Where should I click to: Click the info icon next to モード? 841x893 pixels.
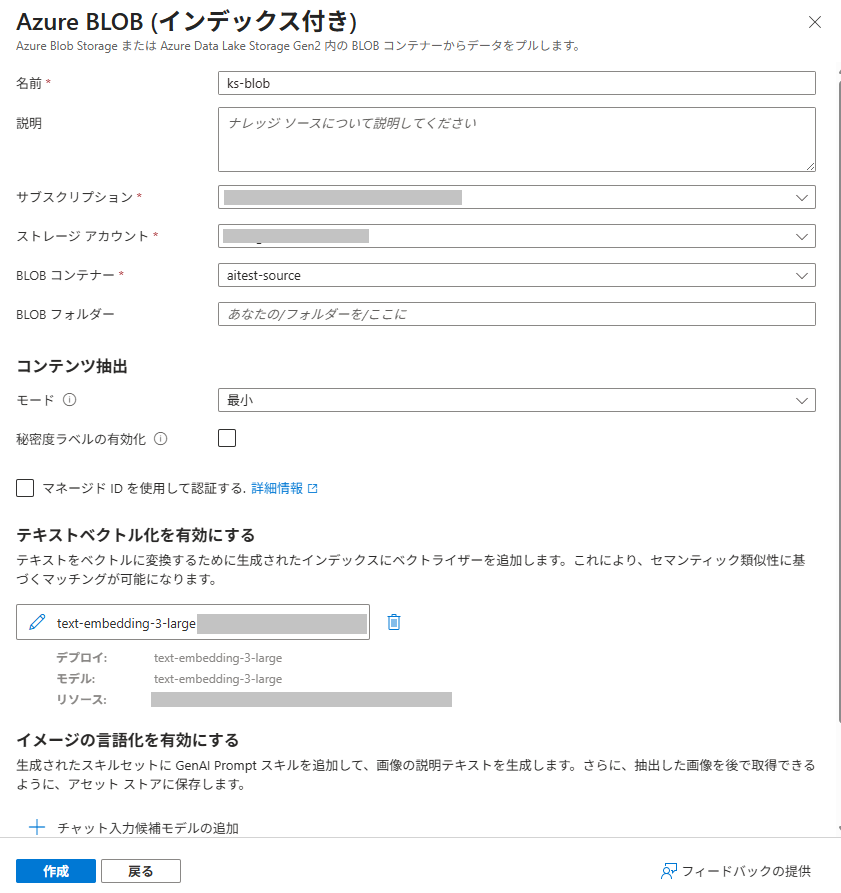click(x=69, y=400)
